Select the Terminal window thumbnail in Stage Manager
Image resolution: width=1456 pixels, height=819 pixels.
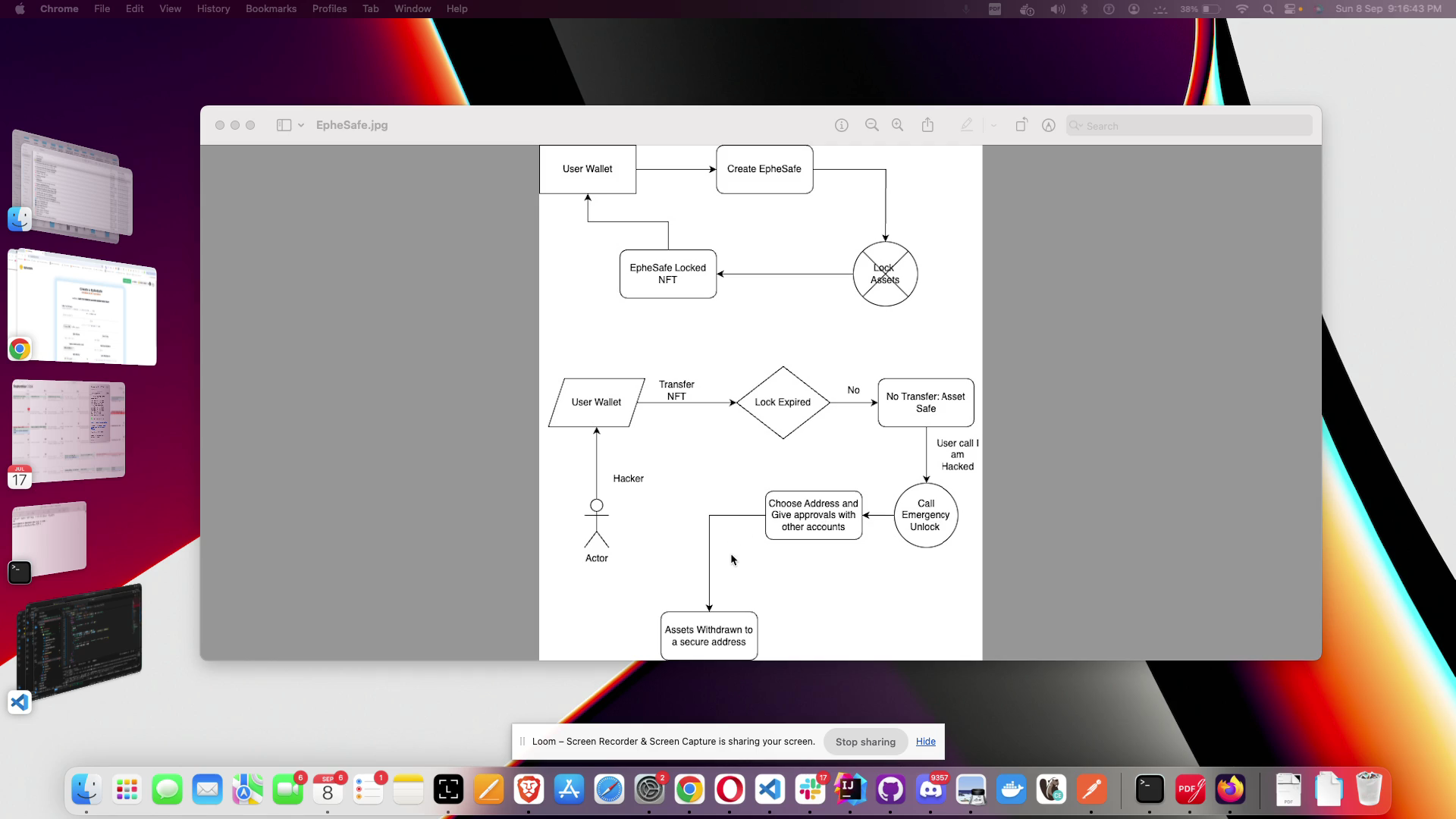(49, 538)
